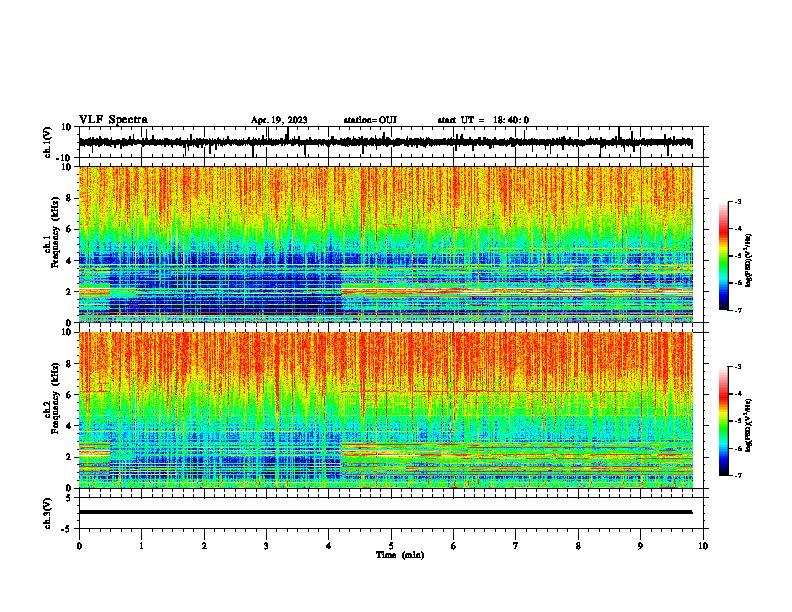Click time axis tick label "5"
The height and width of the screenshot is (612, 792).
pyautogui.click(x=391, y=546)
